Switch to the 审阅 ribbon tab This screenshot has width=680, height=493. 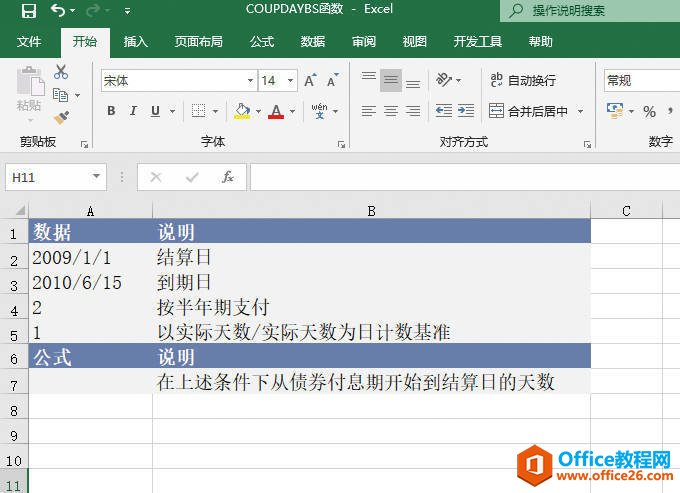pyautogui.click(x=364, y=42)
